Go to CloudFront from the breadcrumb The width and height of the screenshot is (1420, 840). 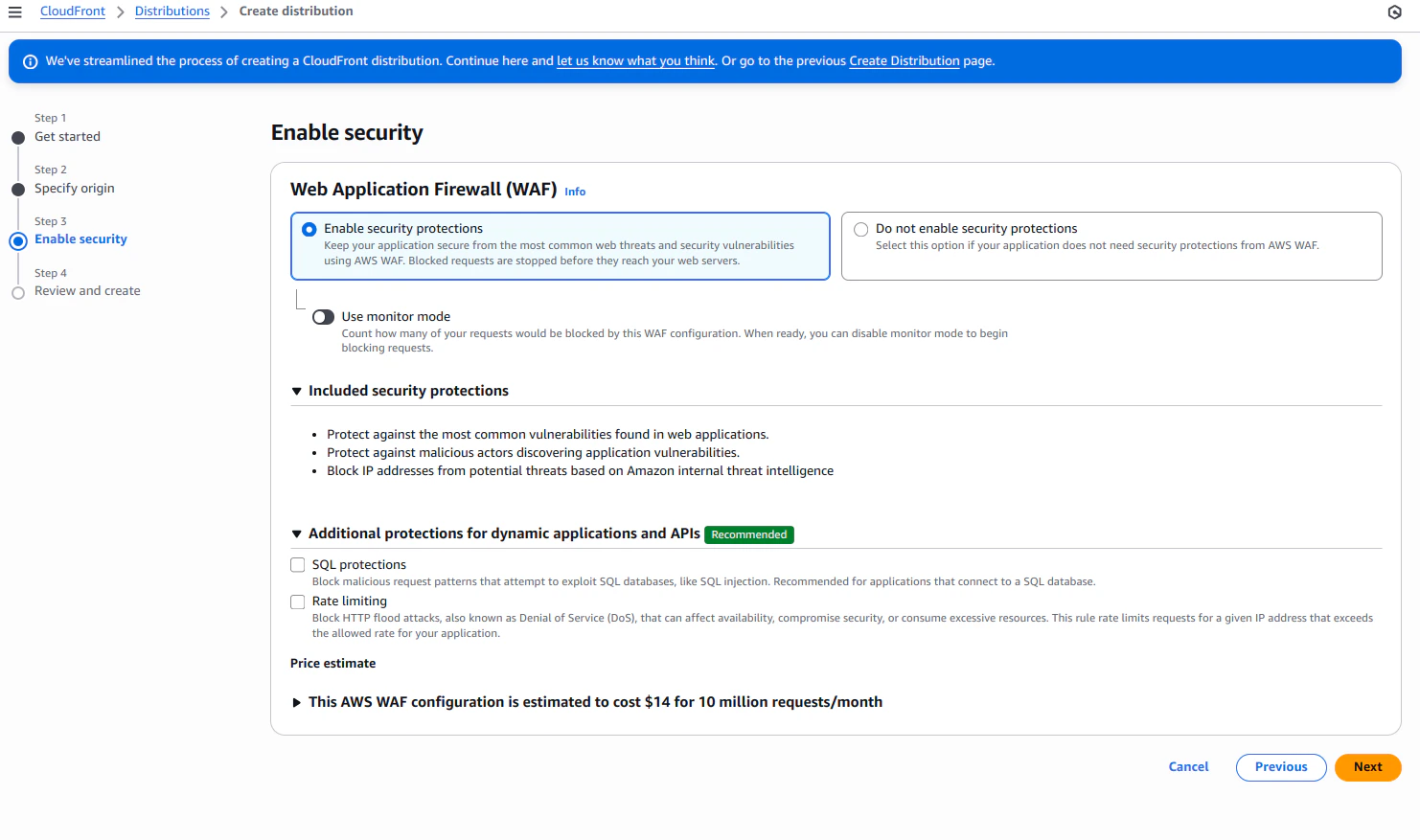72,11
